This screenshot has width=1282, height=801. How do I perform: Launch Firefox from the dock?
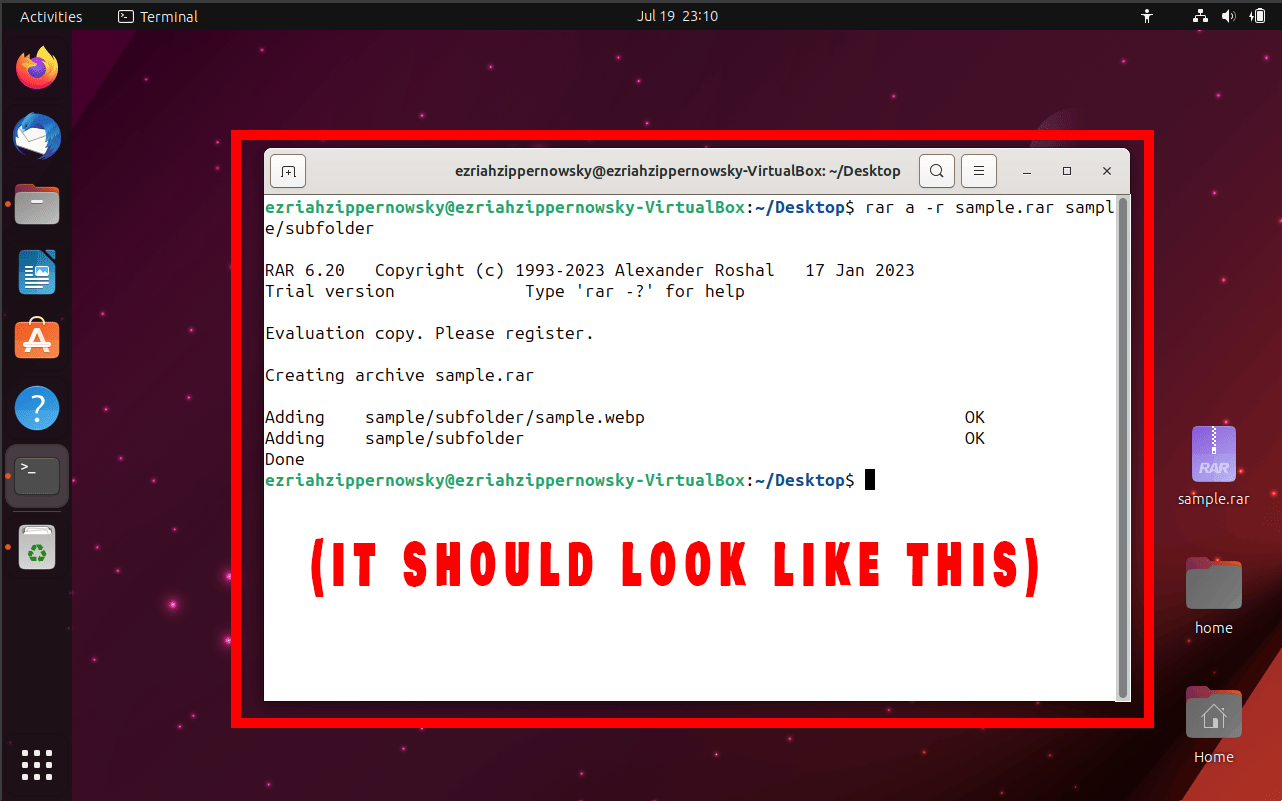[36, 67]
